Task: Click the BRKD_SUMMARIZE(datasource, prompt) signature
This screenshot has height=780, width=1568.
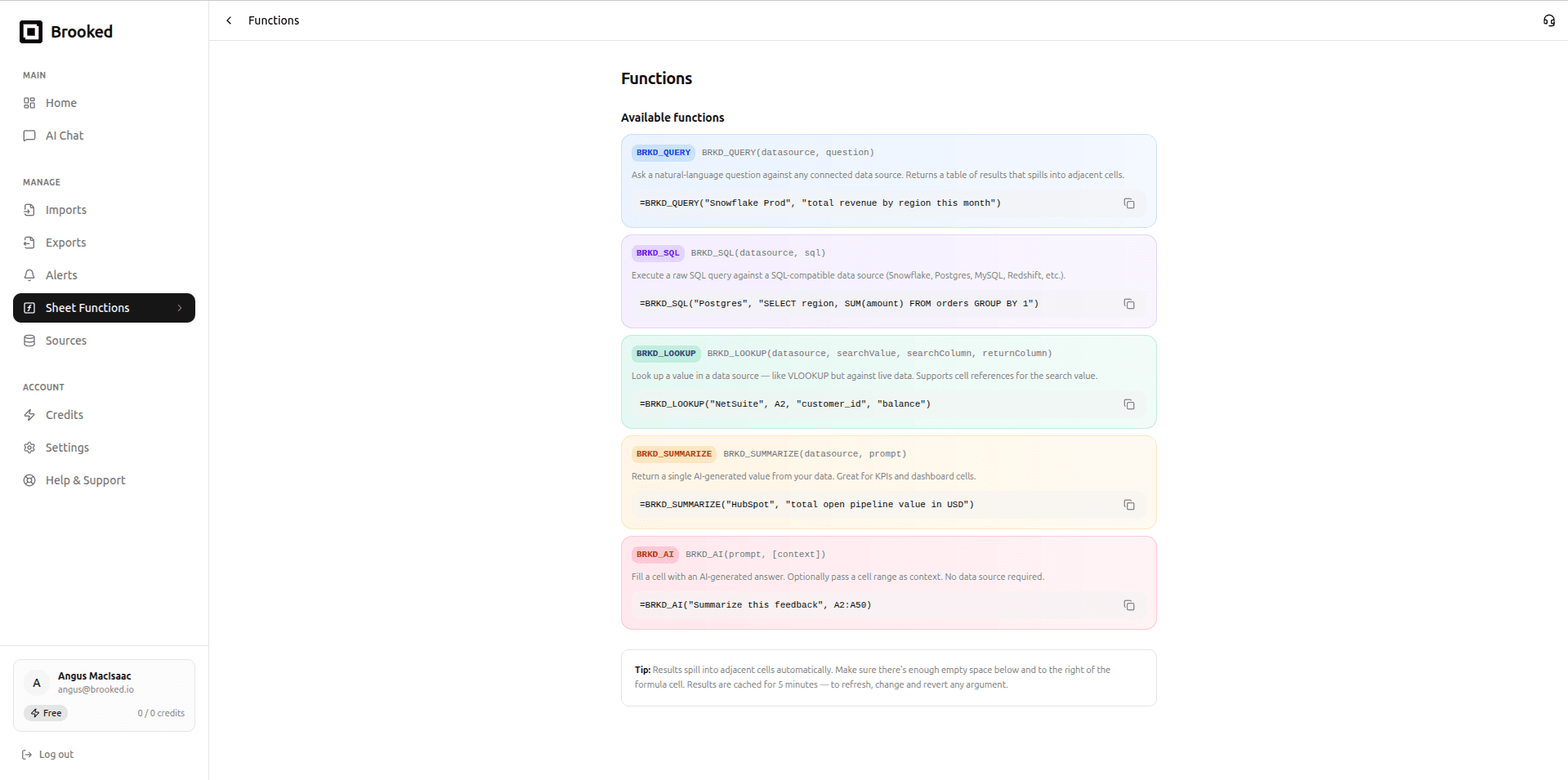Action: pos(815,454)
